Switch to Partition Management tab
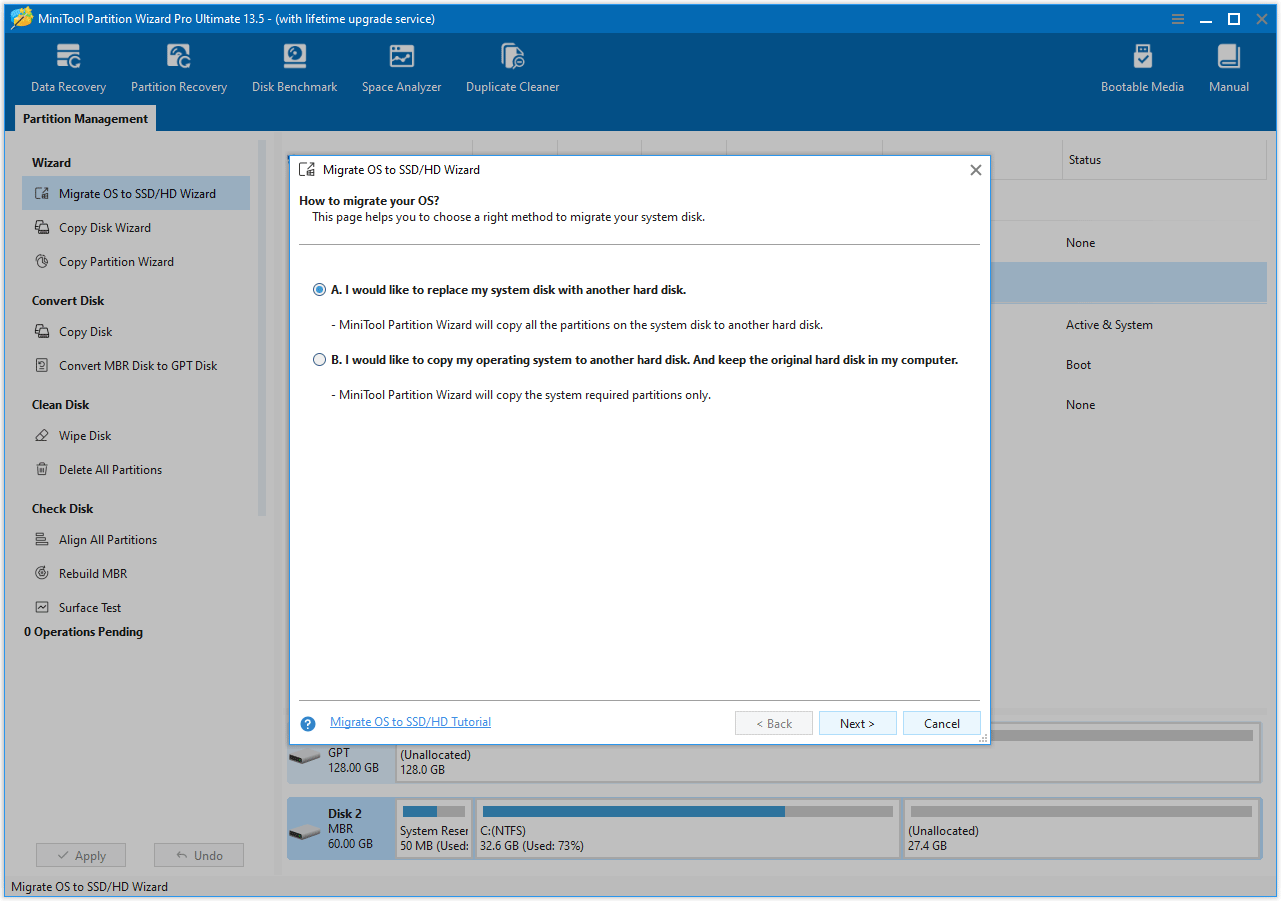The height and width of the screenshot is (902, 1281). [84, 118]
